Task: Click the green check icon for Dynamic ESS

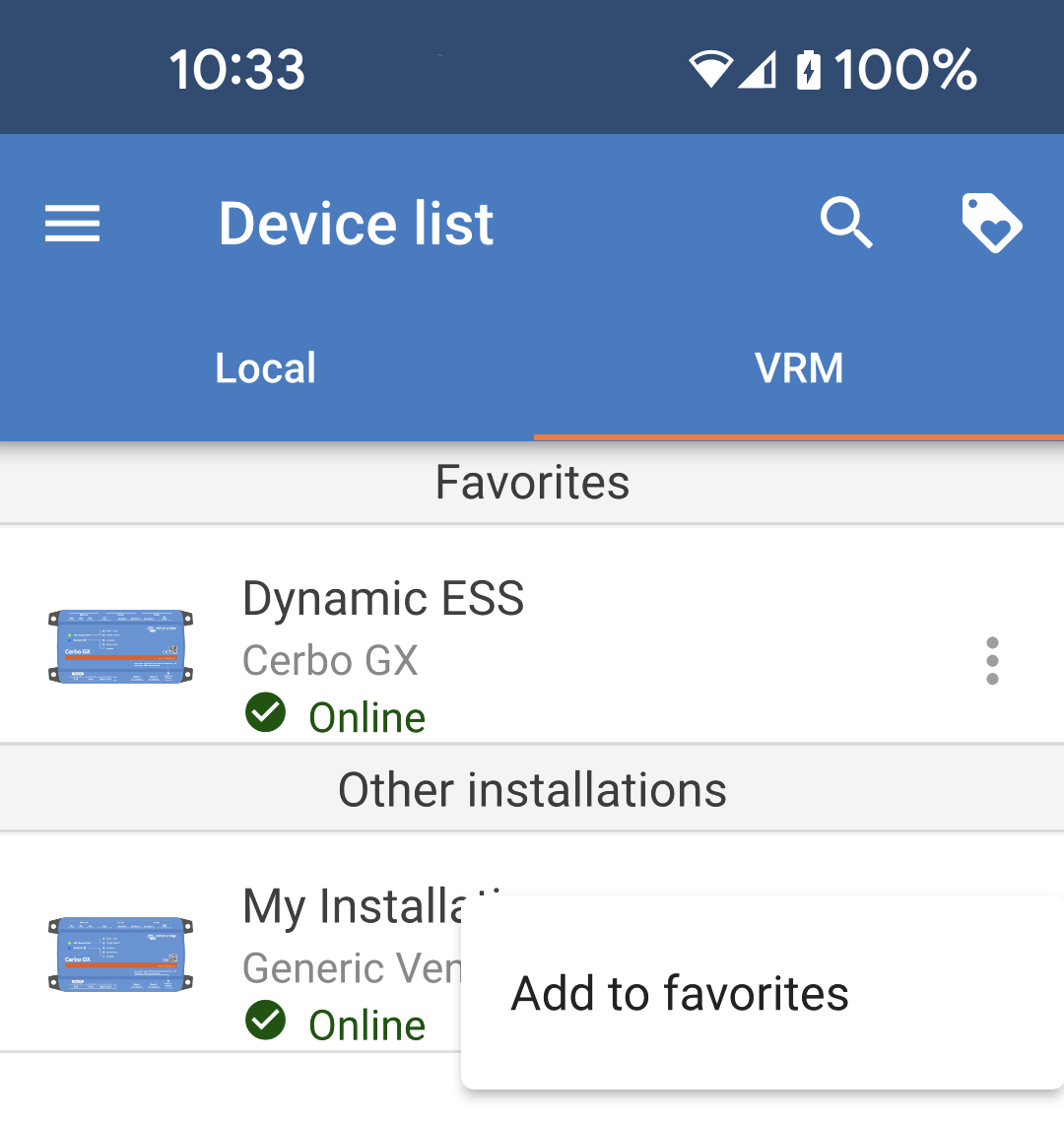Action: click(265, 713)
